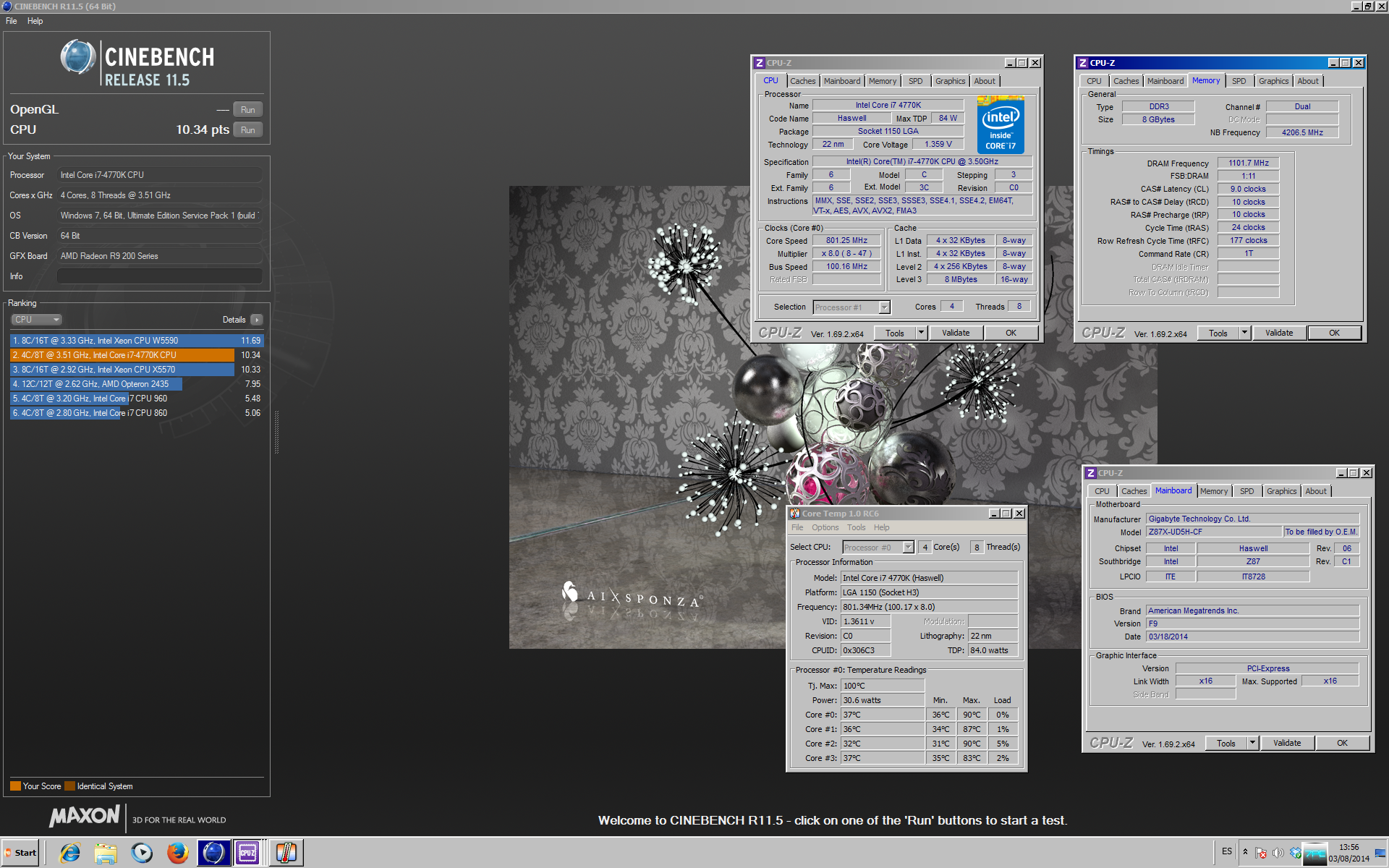Open Memory tab in CPU-Z Mainboard window
The height and width of the screenshot is (868, 1389).
(1214, 491)
